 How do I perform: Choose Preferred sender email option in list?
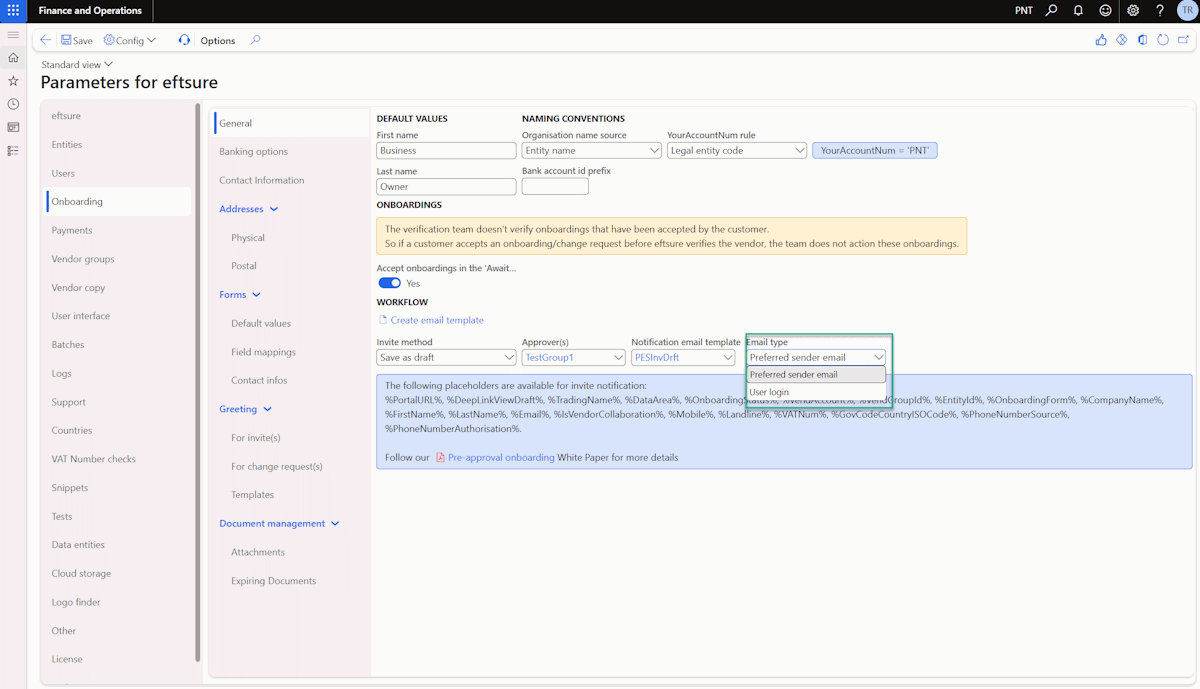tap(816, 374)
